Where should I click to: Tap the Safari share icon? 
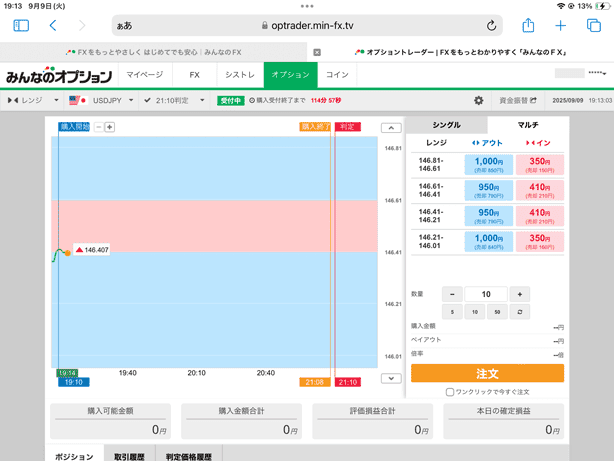528,26
